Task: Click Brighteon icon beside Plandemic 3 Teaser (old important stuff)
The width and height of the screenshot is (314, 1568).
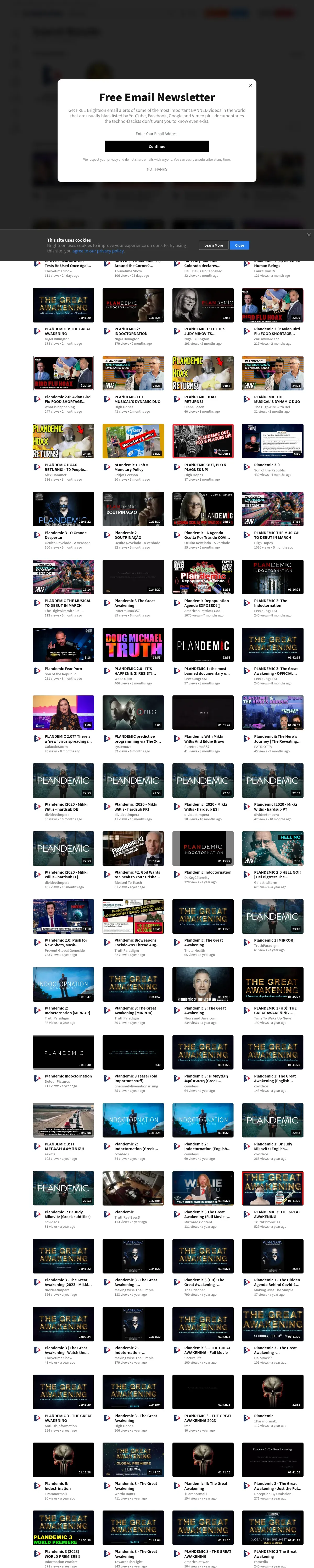Action: click(x=107, y=1079)
